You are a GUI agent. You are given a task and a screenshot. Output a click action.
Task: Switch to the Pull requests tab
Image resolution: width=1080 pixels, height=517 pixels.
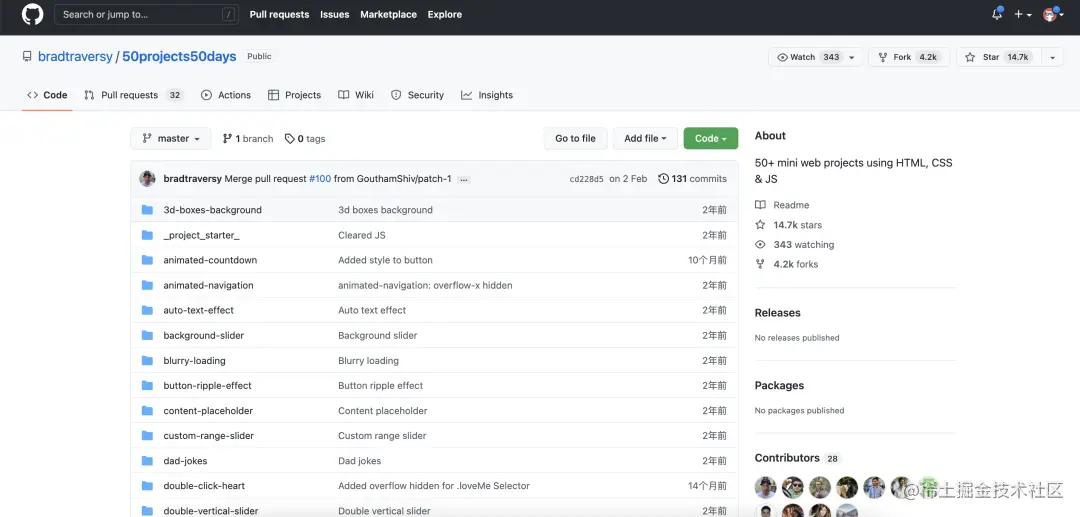[x=134, y=95]
